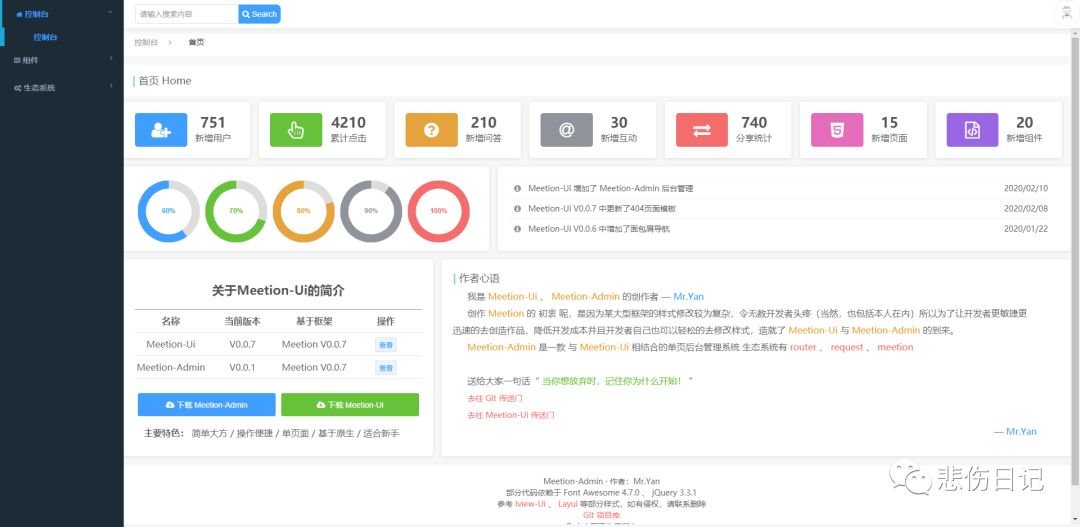Click the red share-exchange arrows icon
The image size is (1080, 527).
[x=702, y=130]
